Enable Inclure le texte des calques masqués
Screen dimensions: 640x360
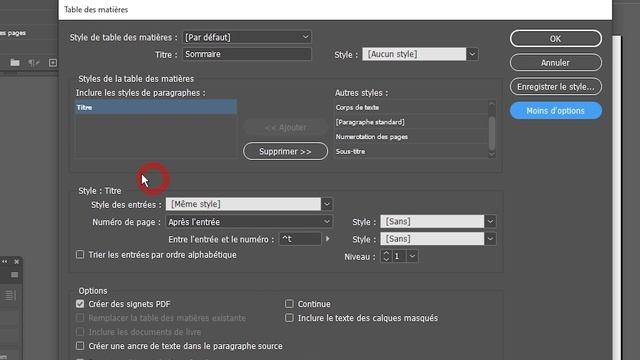(289, 318)
